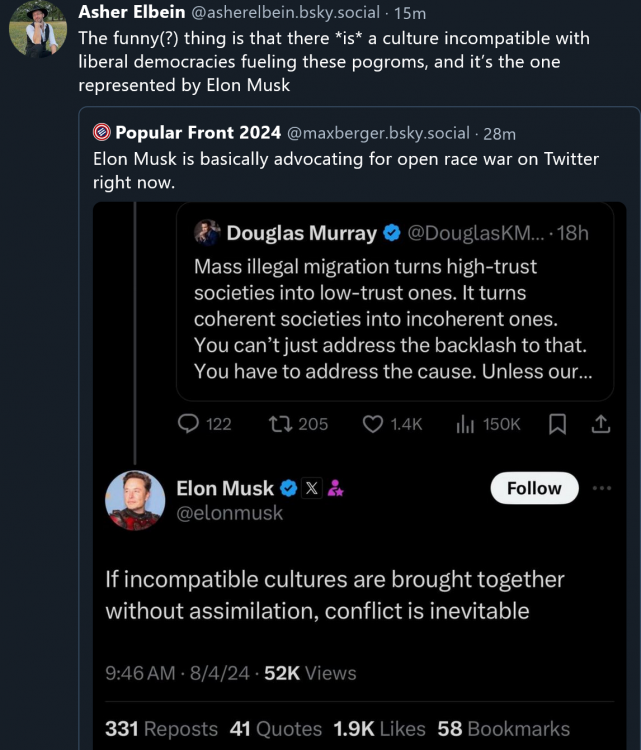Click the purple badge icon next to Elon Musk
The height and width of the screenshot is (750, 641).
coord(336,488)
